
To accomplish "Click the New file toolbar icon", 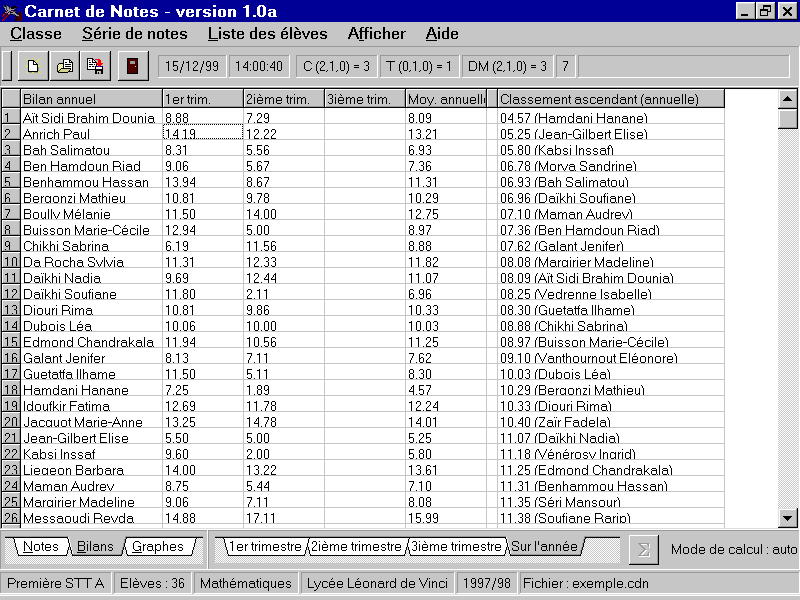I will [x=34, y=67].
